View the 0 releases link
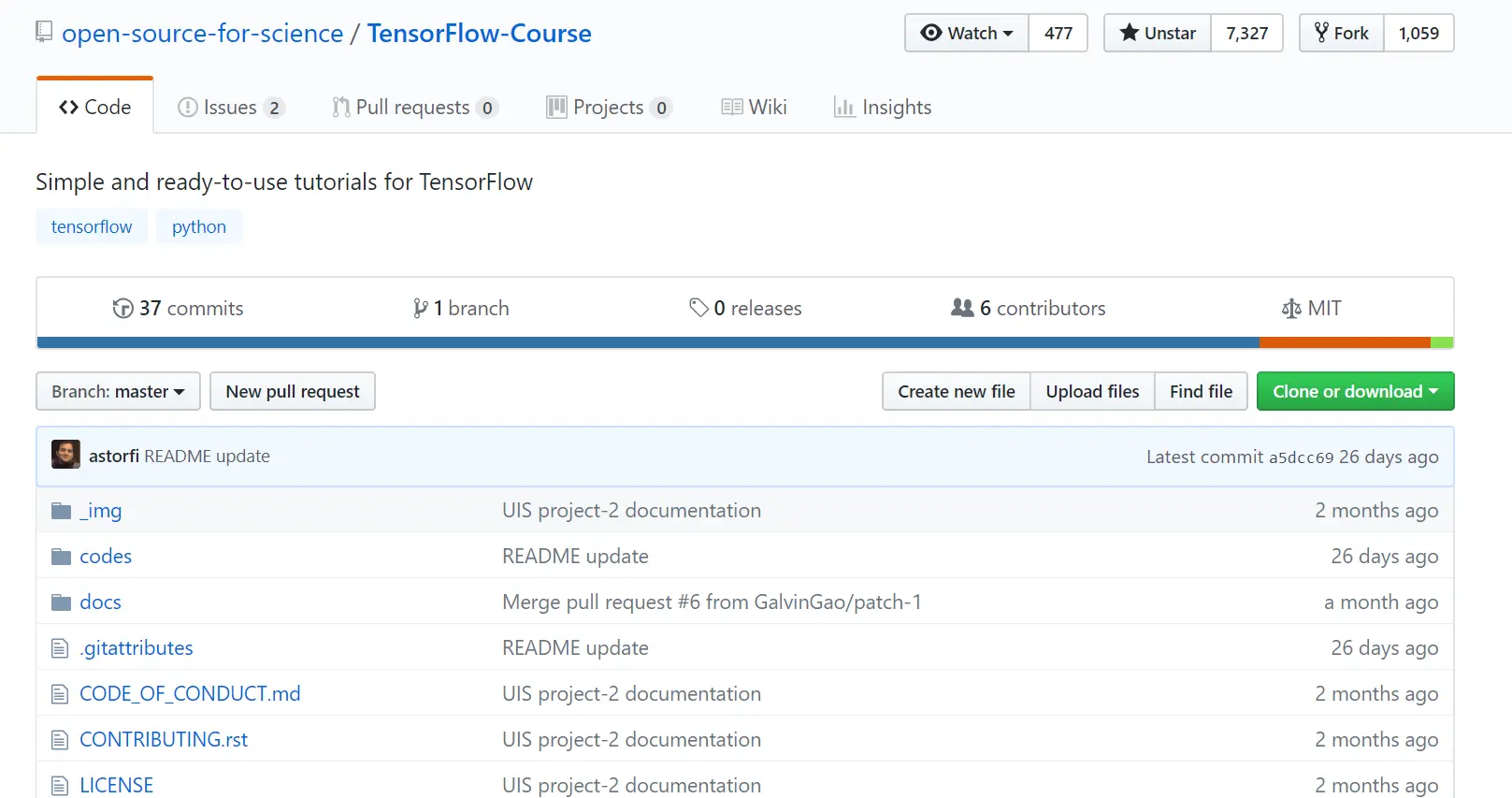Screen dimensions: 1512x798 click(745, 308)
